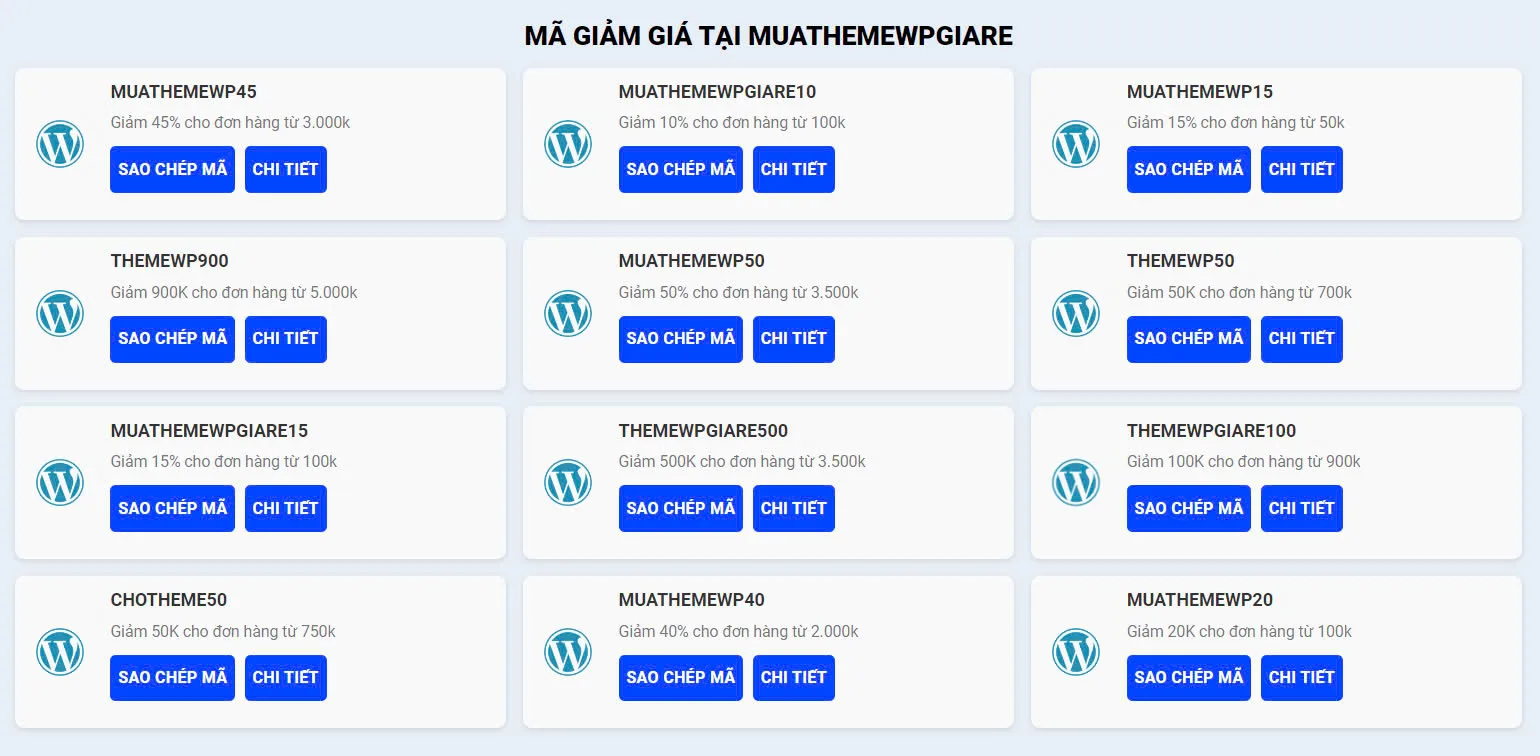Click the WordPress icon for MUATHEMEWPGIARE15

point(59,482)
